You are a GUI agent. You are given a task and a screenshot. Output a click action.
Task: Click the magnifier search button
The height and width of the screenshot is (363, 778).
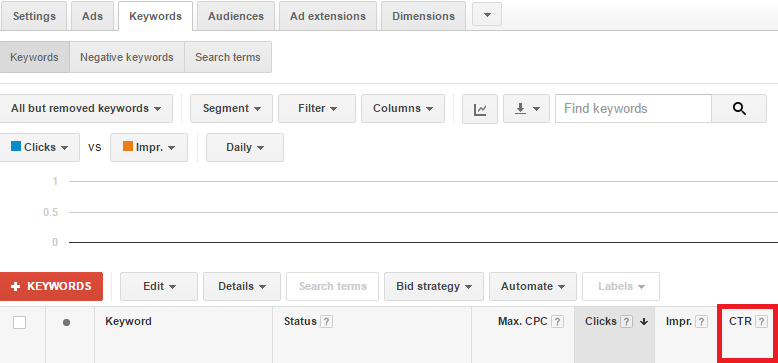click(x=739, y=109)
